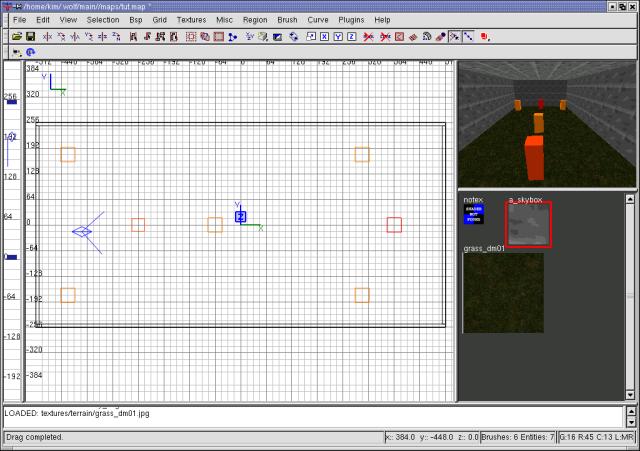
Task: Select the red entity square in the grid
Action: pyautogui.click(x=394, y=225)
